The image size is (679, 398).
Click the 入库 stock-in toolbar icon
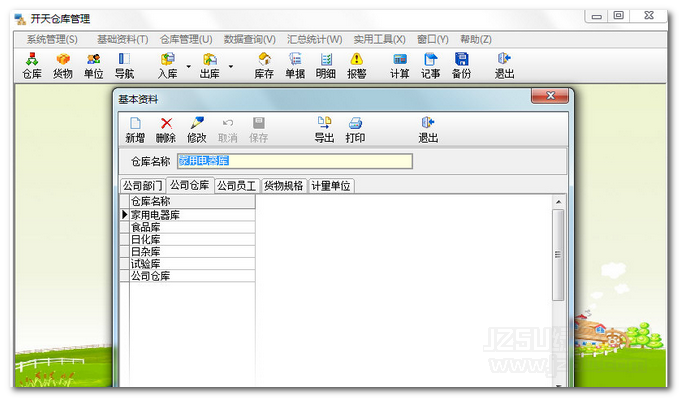coord(168,65)
